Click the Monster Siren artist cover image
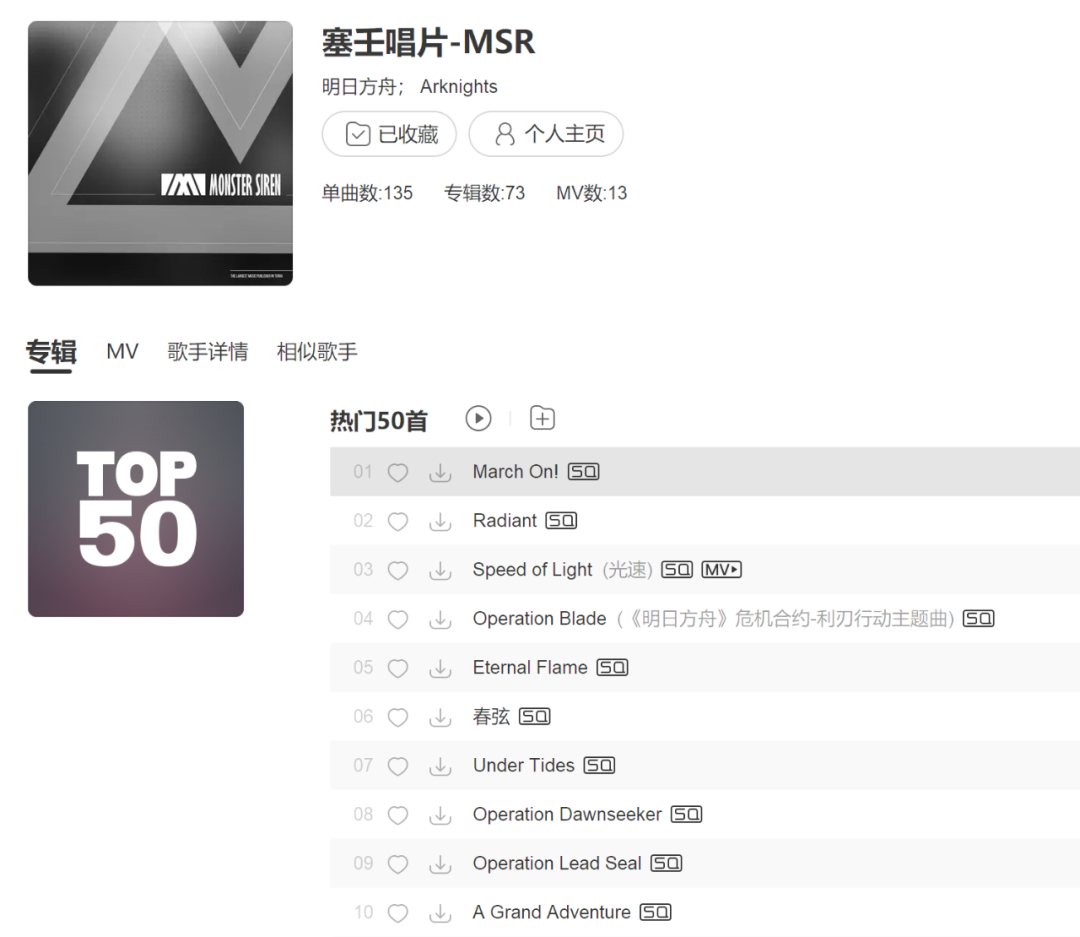 pos(160,154)
